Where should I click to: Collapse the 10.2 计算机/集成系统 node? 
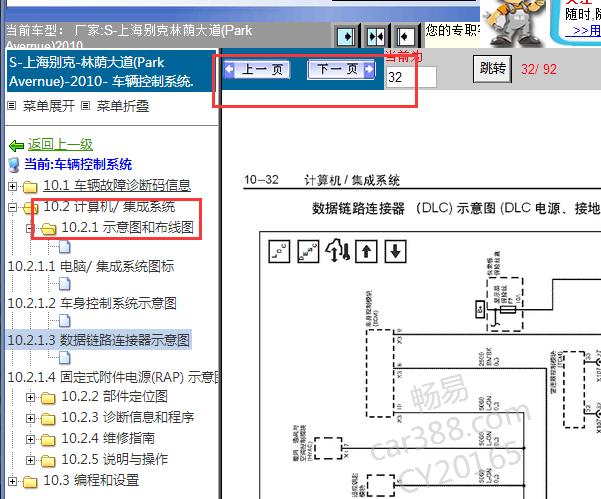click(x=12, y=207)
